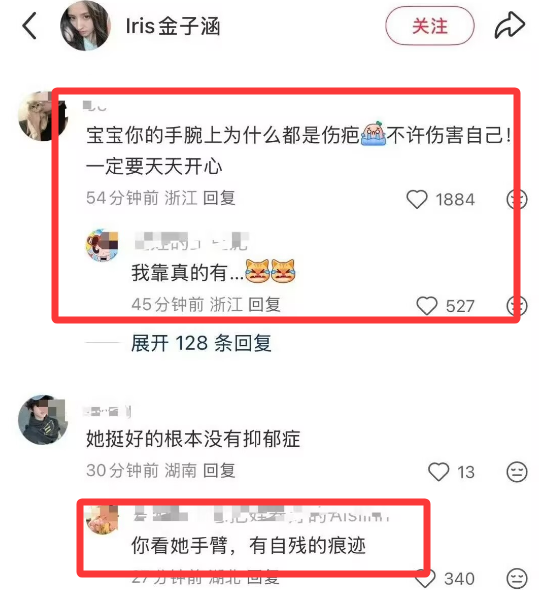This screenshot has width=539, height=590.
Task: Like the comment with 13 likes
Action: coord(439,471)
